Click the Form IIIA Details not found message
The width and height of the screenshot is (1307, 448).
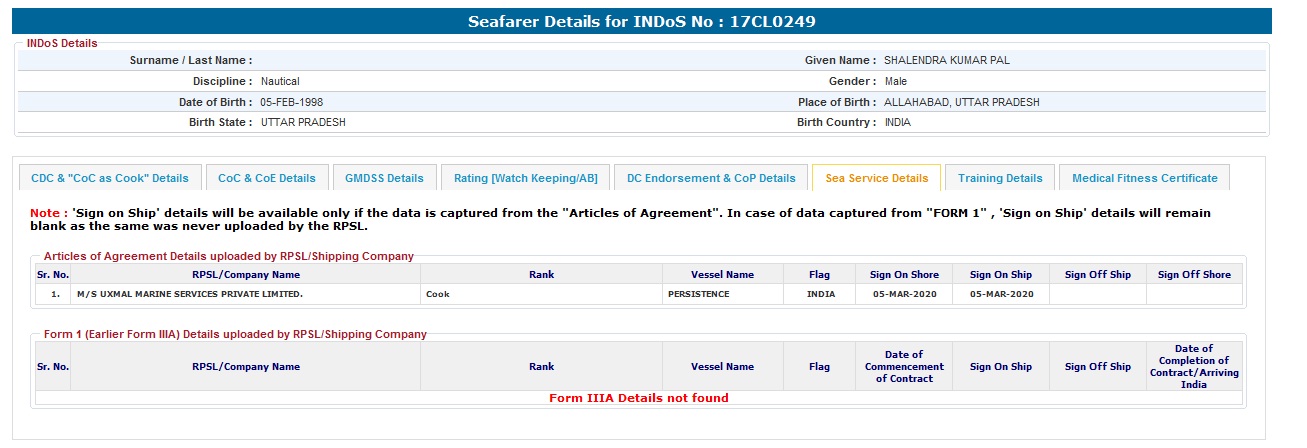click(x=639, y=398)
